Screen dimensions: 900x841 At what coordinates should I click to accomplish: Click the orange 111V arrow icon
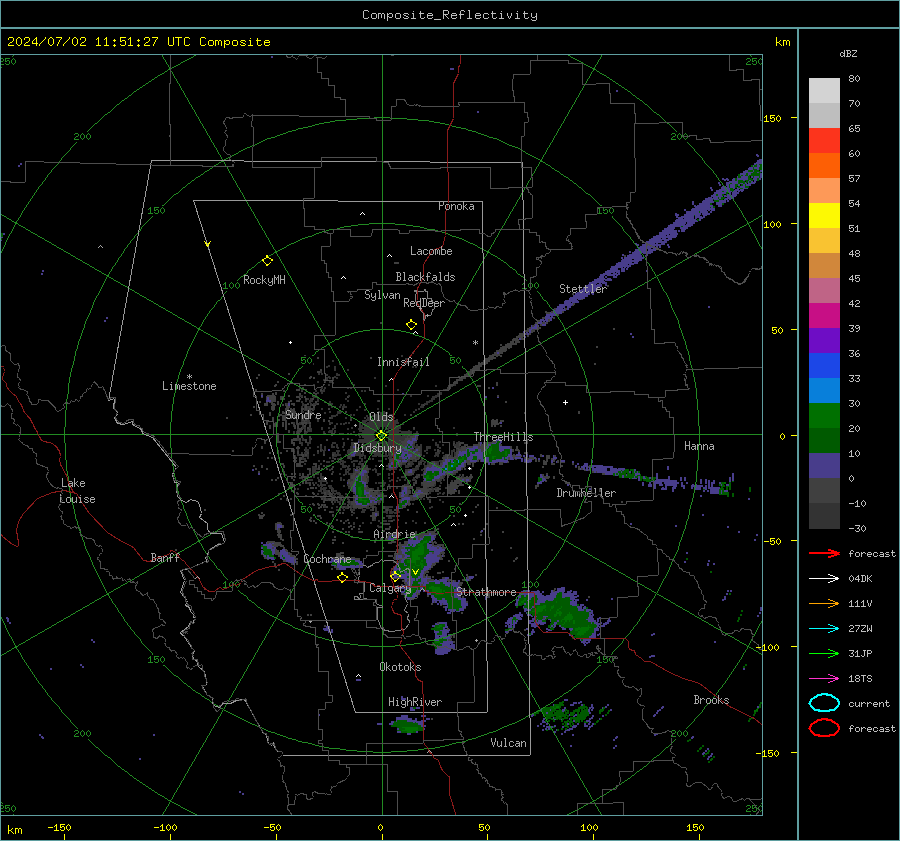tap(824, 603)
